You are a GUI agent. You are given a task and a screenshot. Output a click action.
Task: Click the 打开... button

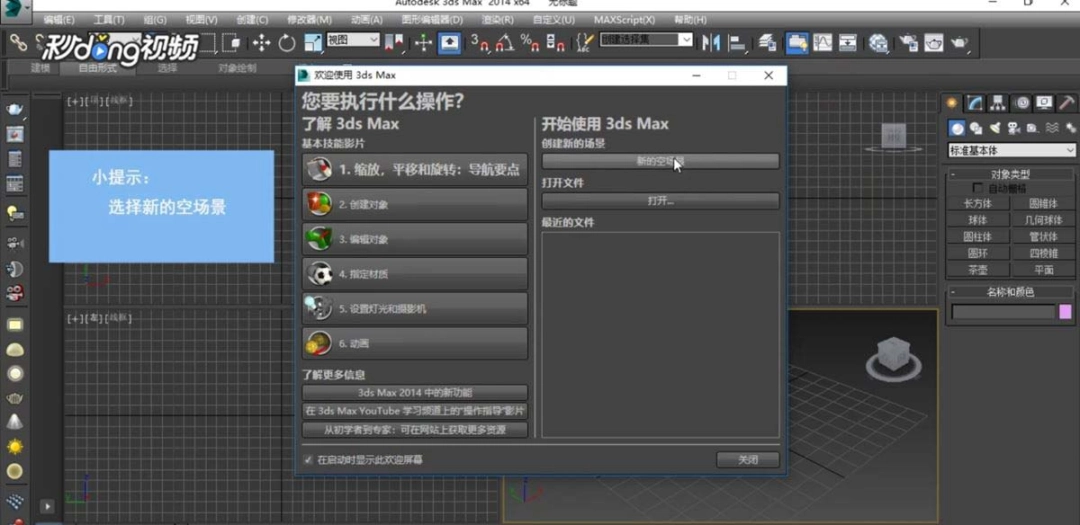[661, 201]
